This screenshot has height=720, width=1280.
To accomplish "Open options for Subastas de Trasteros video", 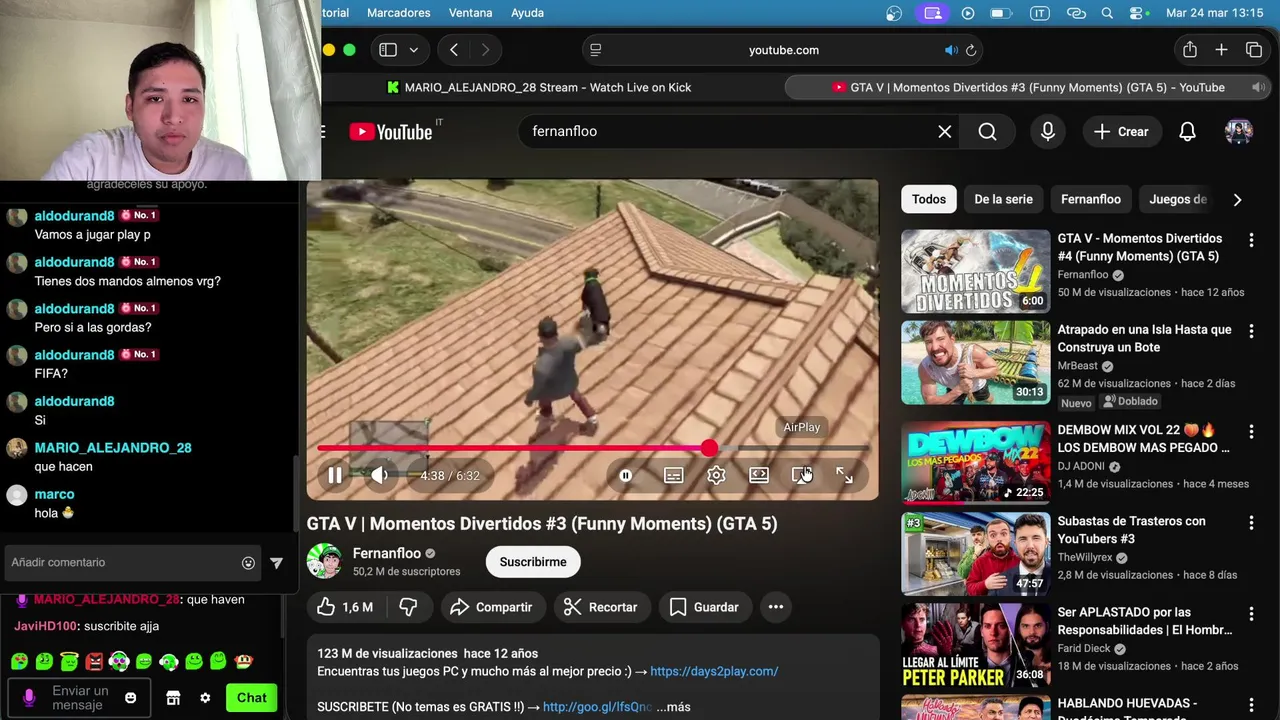I will [1251, 523].
